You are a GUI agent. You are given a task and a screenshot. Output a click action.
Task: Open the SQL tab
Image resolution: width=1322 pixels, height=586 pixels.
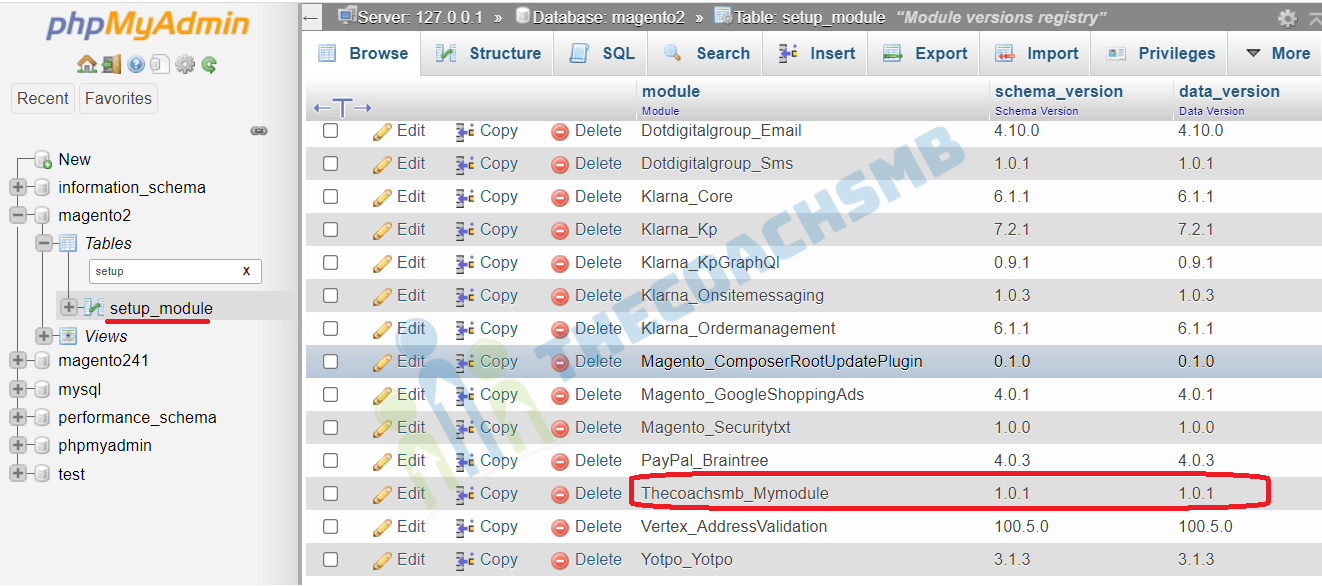(x=602, y=54)
